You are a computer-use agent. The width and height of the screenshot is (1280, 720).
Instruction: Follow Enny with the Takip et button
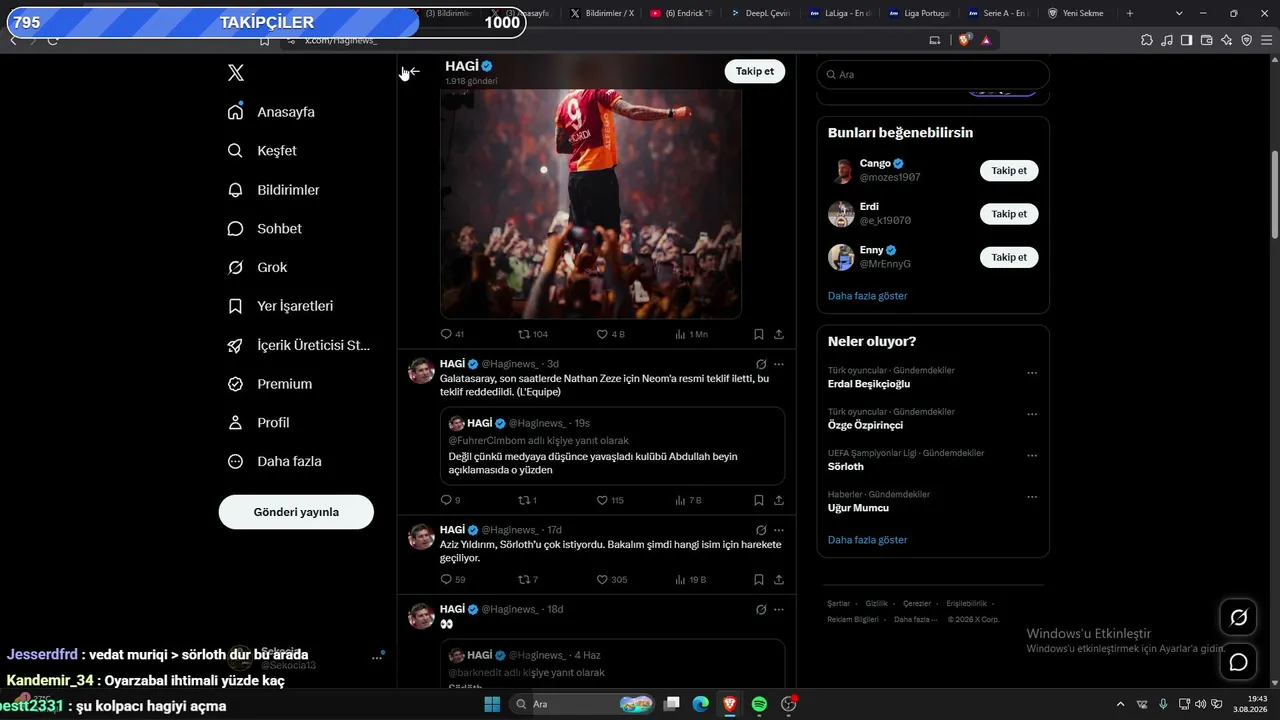pos(1009,257)
